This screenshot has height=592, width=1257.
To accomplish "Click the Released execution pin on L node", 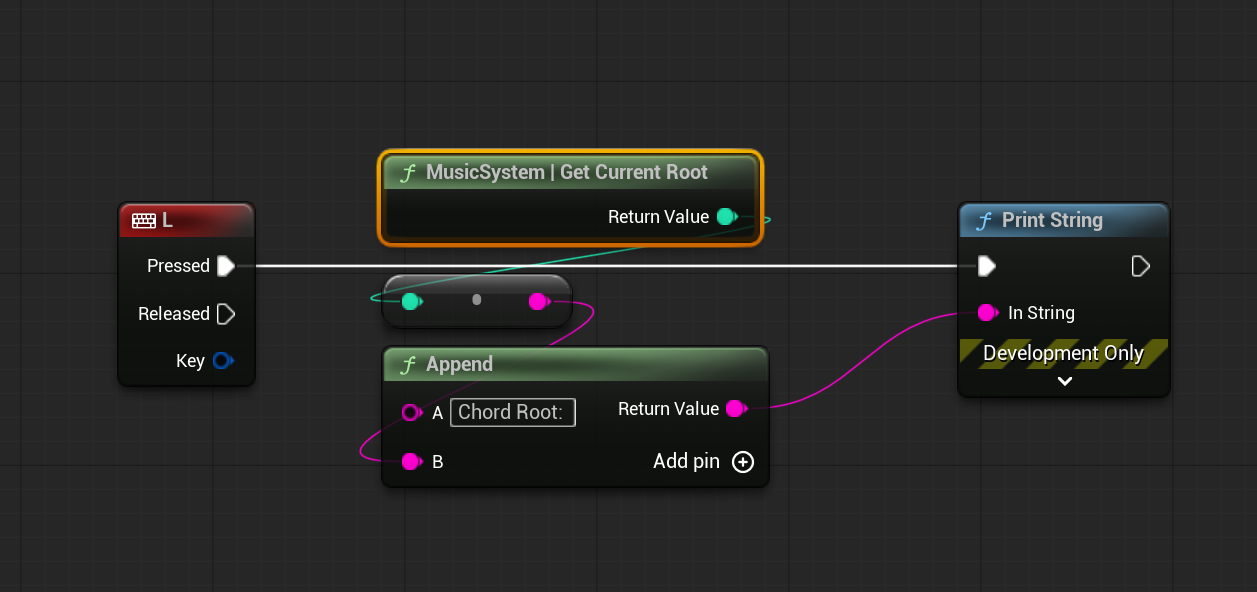I will click(x=226, y=314).
